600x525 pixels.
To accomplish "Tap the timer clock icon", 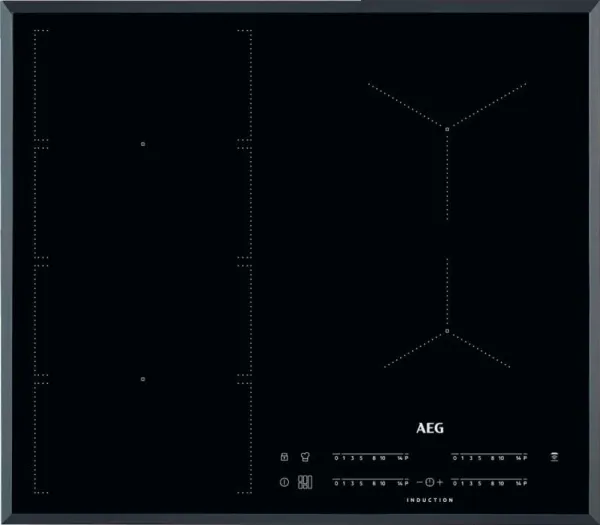I will [x=430, y=483].
